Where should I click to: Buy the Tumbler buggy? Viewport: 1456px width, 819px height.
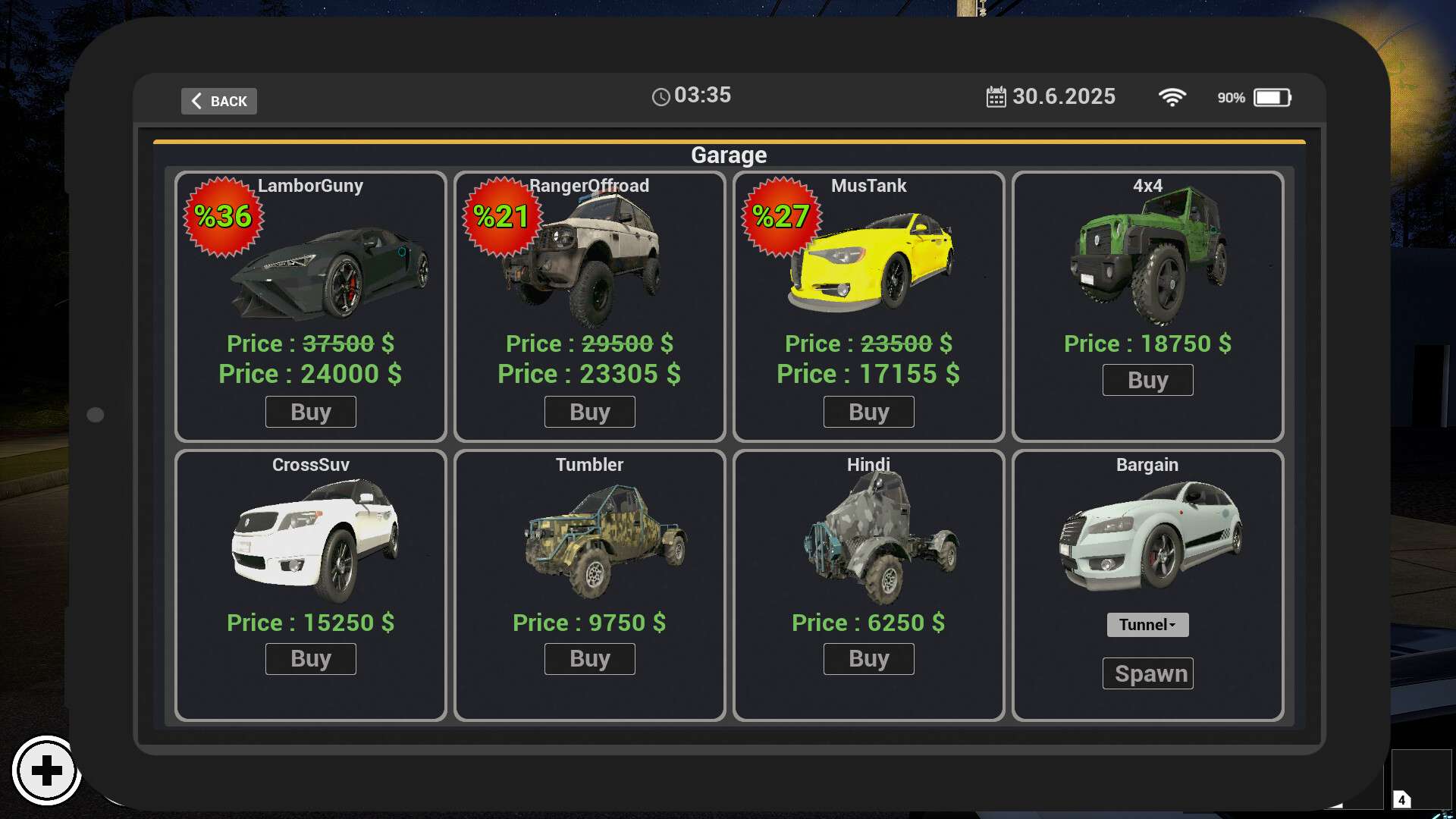coord(589,659)
